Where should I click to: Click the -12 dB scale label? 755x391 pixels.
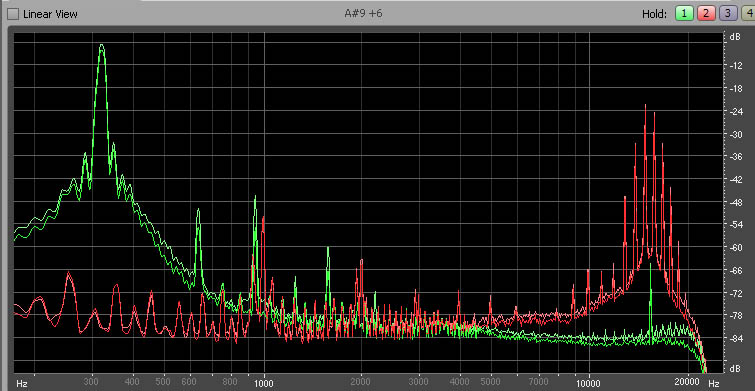pyautogui.click(x=735, y=66)
